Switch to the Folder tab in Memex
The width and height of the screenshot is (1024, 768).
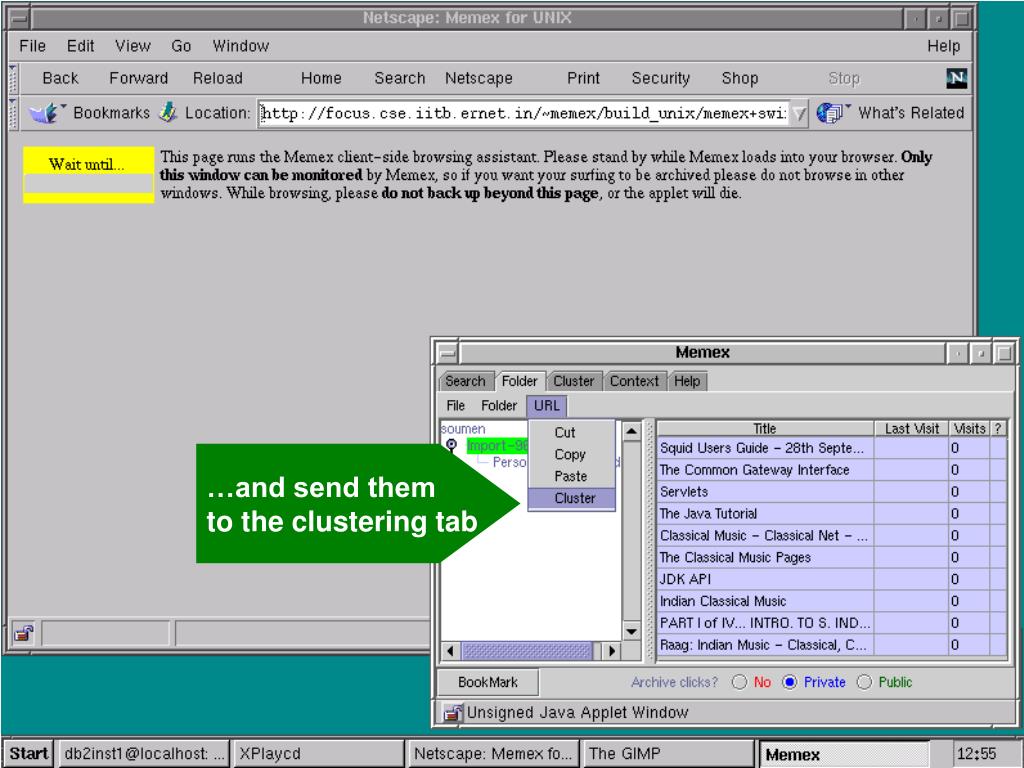tap(519, 381)
